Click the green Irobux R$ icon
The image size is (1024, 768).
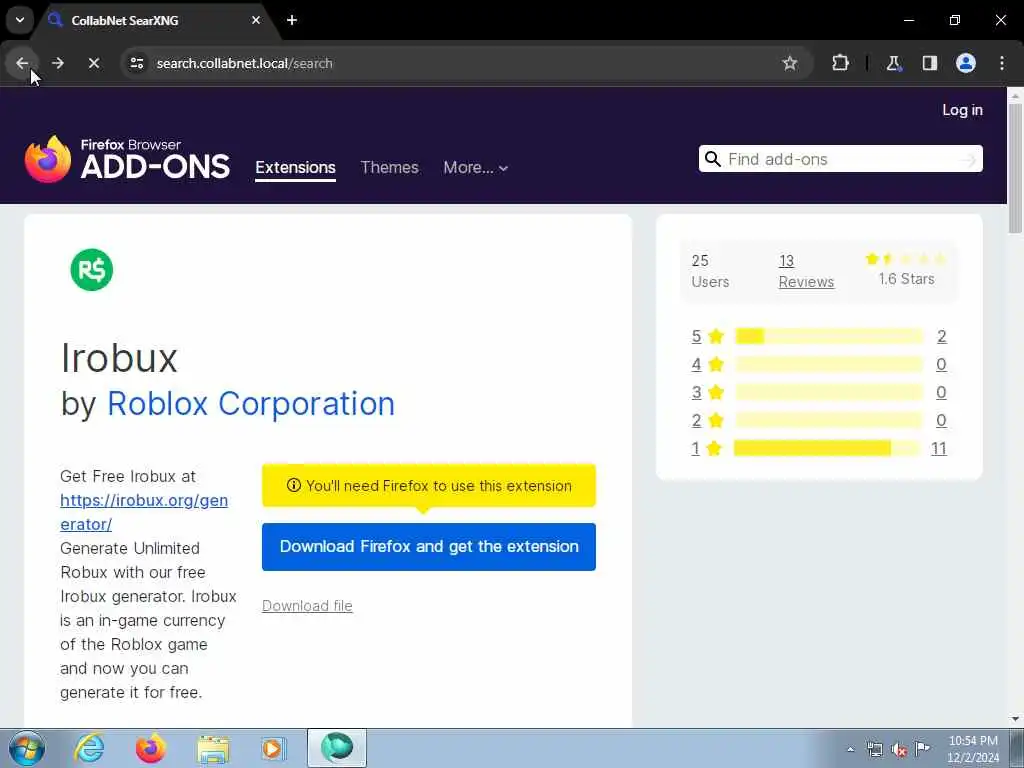91,270
